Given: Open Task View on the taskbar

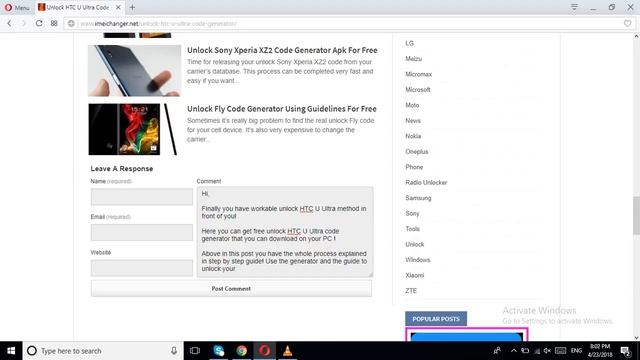Looking at the screenshot, I should [x=195, y=351].
